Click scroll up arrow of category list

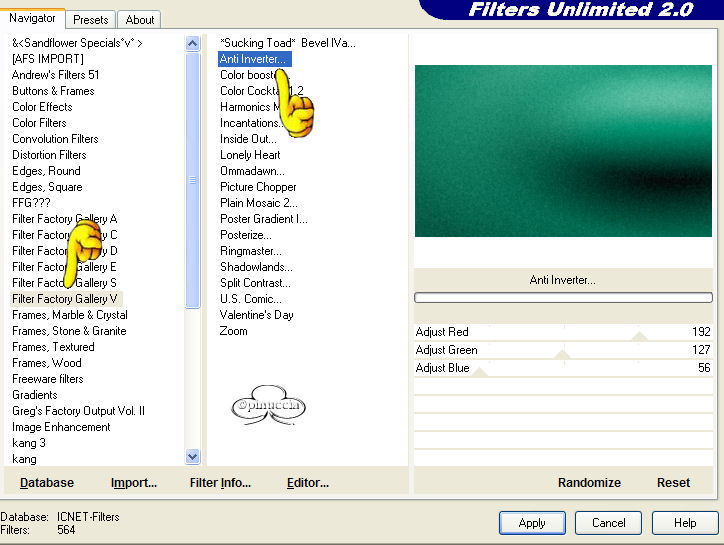(193, 44)
